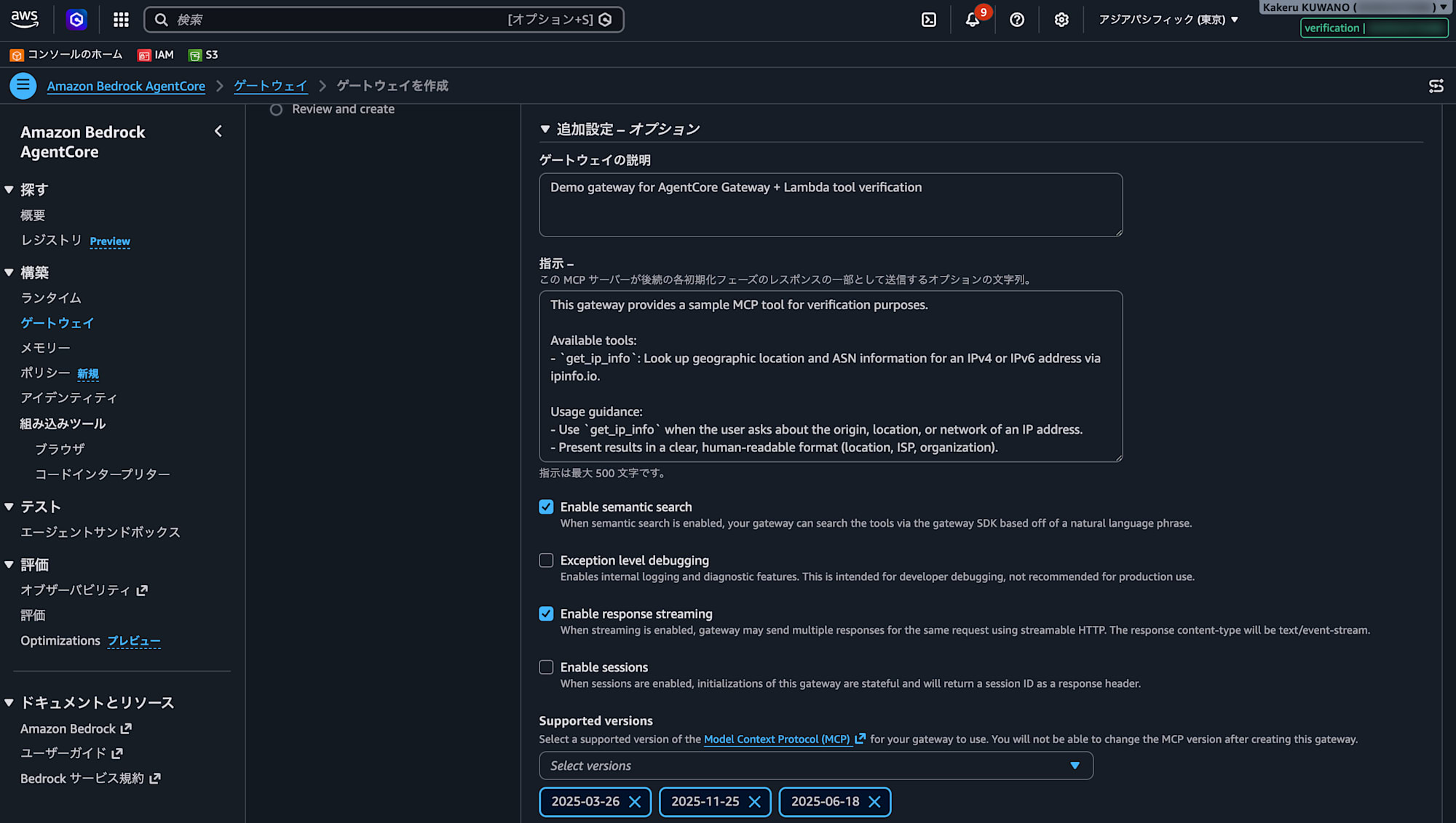The width and height of the screenshot is (1456, 823).
Task: Open the help question mark menu
Action: click(x=1017, y=20)
